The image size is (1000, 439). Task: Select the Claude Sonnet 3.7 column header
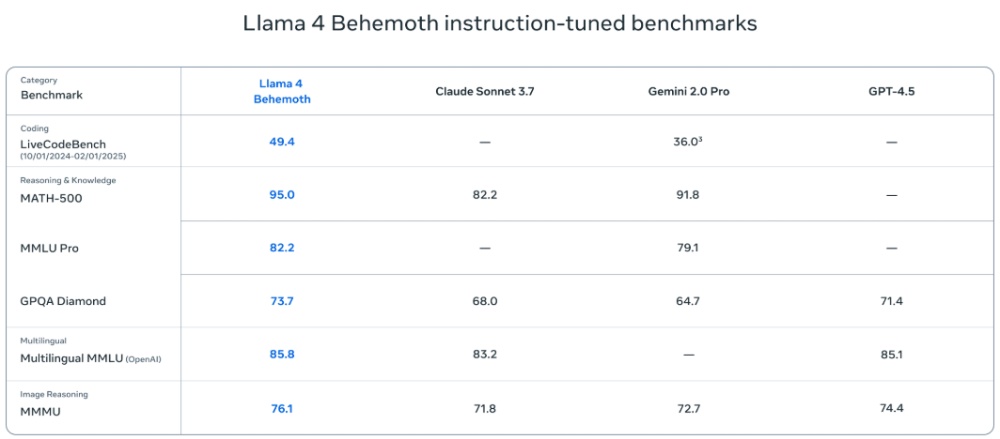(485, 91)
